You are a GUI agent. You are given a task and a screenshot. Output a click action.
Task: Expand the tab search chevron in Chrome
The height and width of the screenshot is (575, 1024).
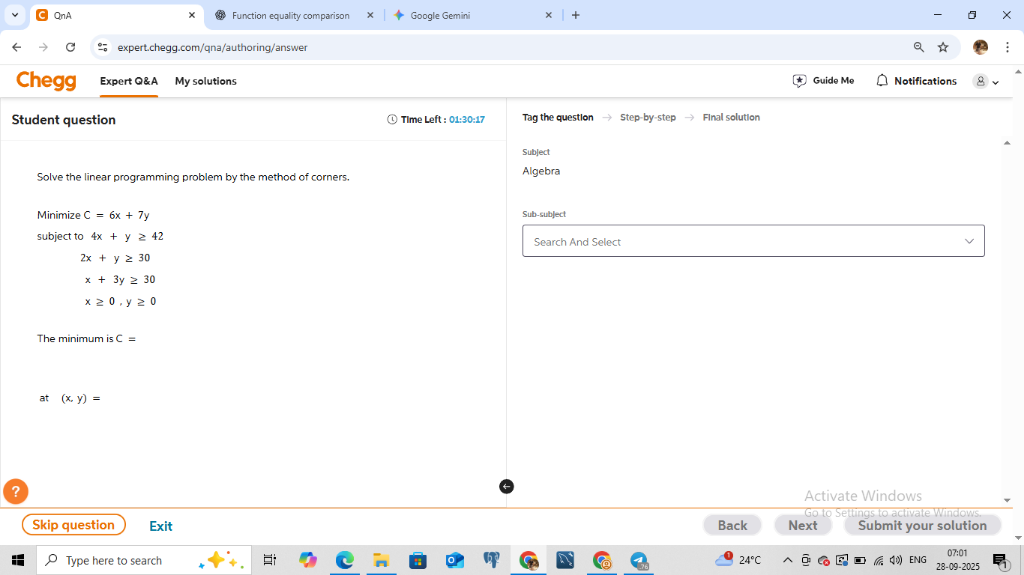coord(14,15)
